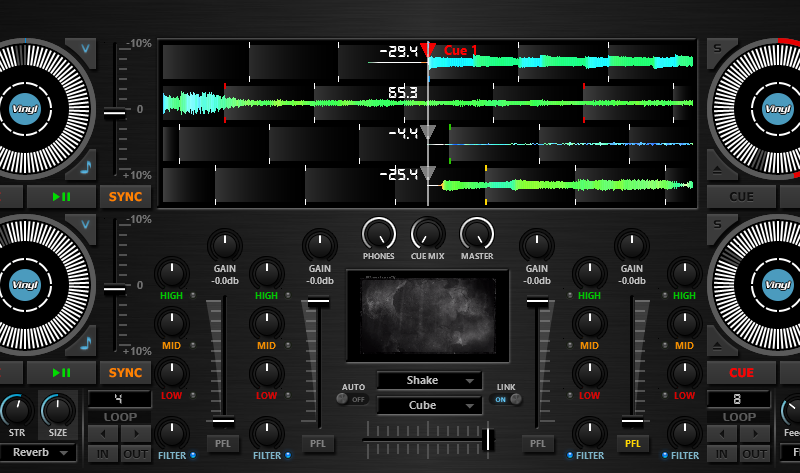The width and height of the screenshot is (800, 473).
Task: Click the GAIN knob of the leftmost channel
Action: tap(224, 246)
